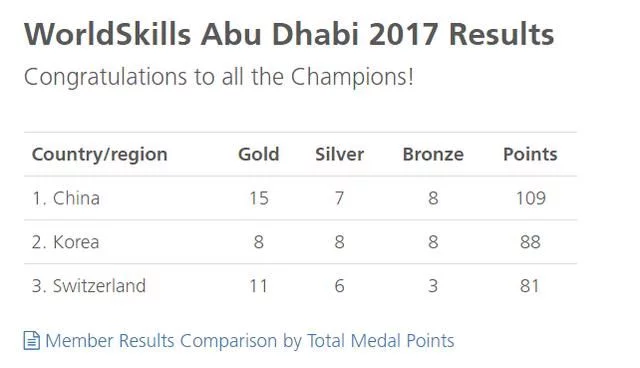
Task: Select the Country/region column header
Action: pos(100,155)
